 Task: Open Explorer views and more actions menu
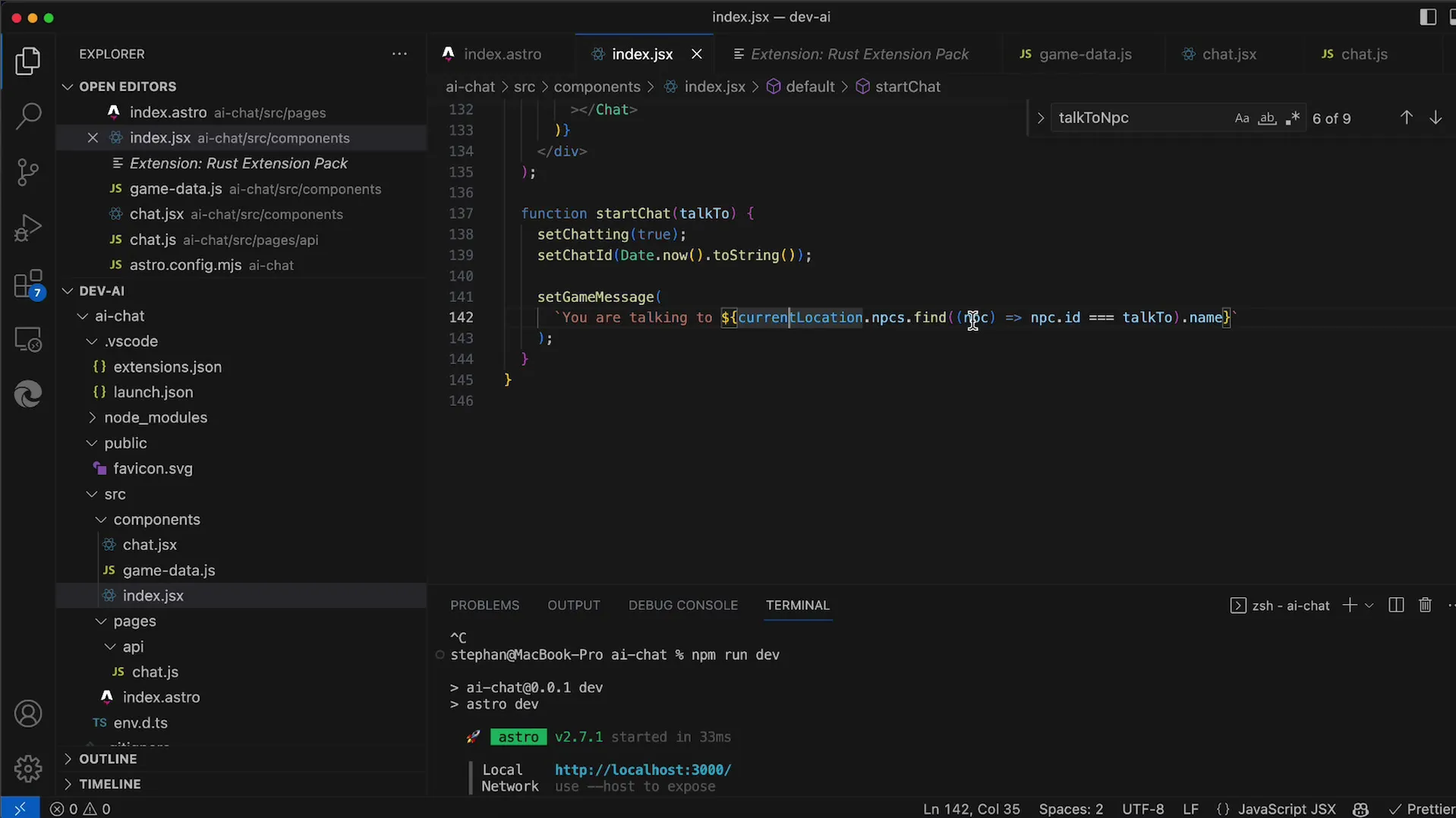399,54
